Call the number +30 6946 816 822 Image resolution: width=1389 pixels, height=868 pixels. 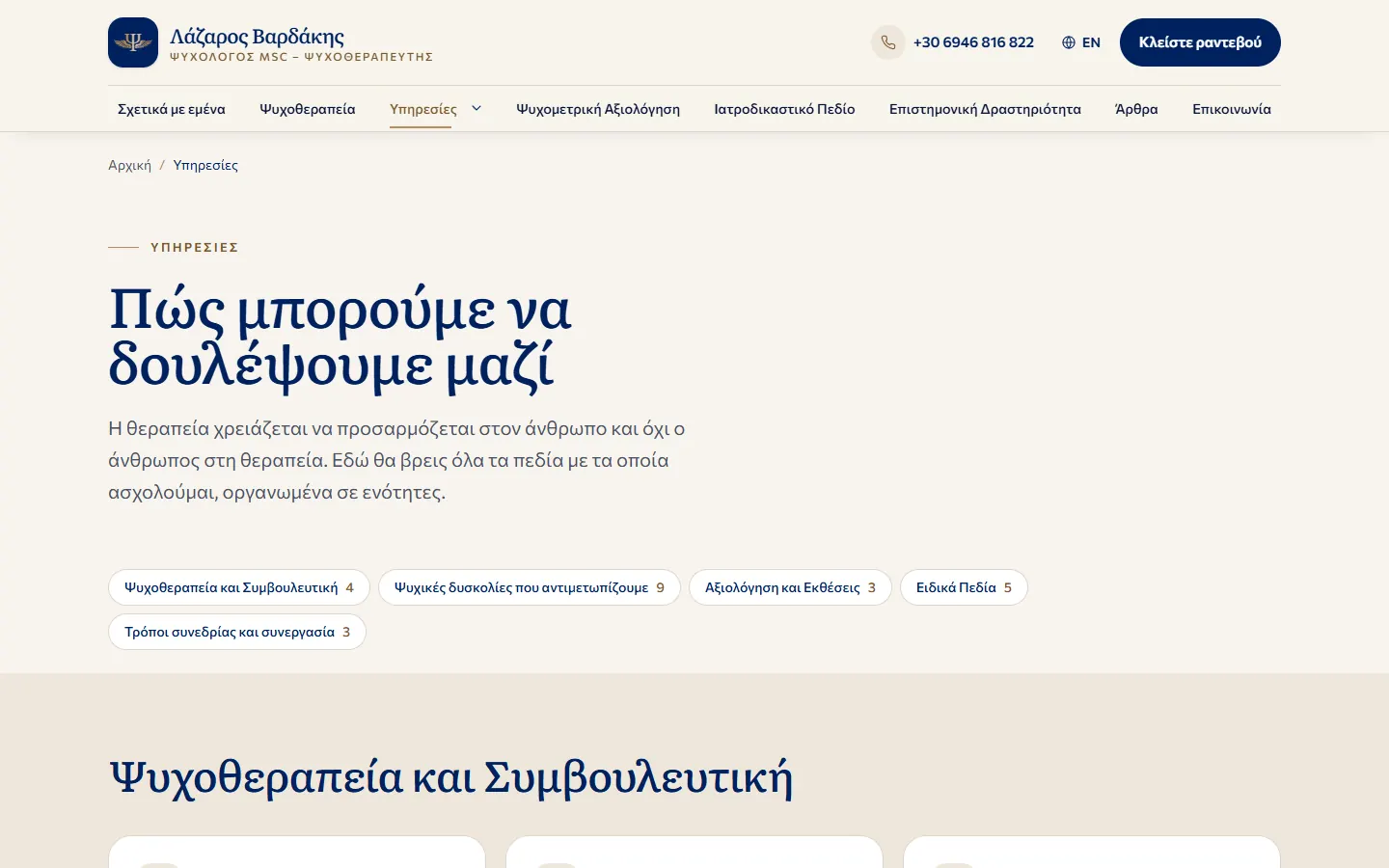point(973,42)
